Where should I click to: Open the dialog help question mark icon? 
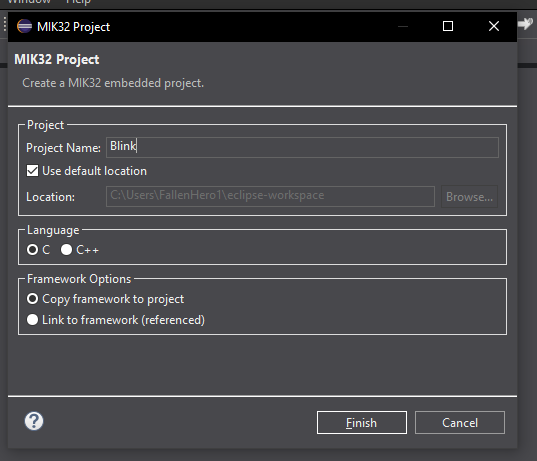tap(34, 421)
